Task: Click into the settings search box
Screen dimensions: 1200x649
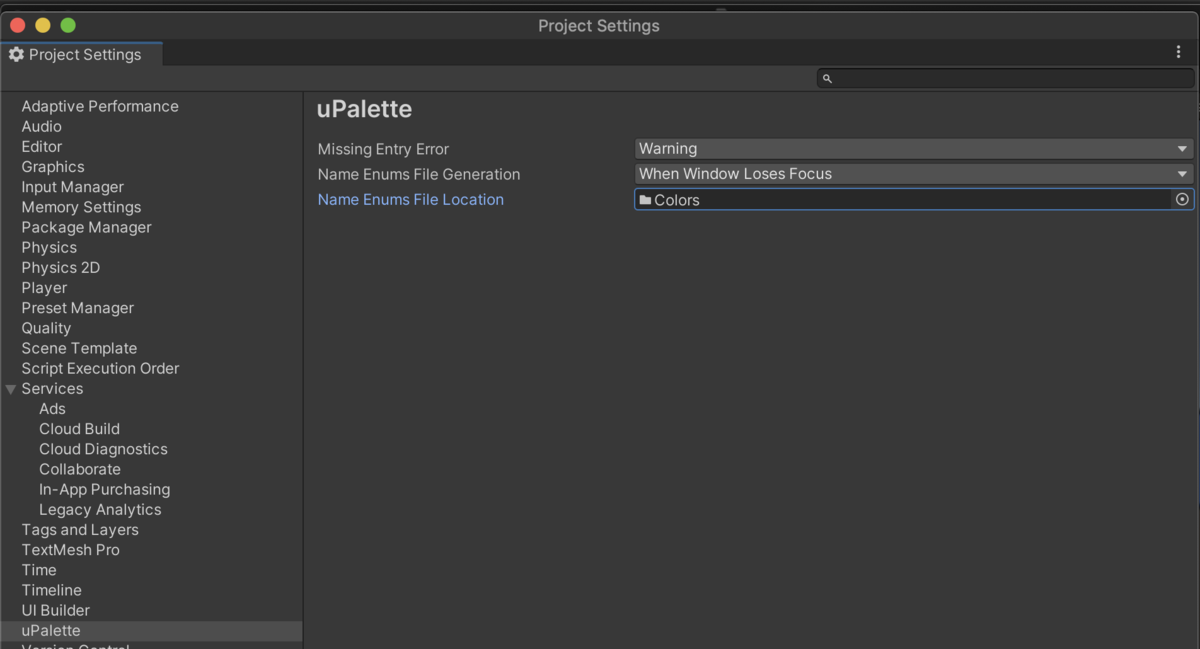Action: coord(1010,78)
